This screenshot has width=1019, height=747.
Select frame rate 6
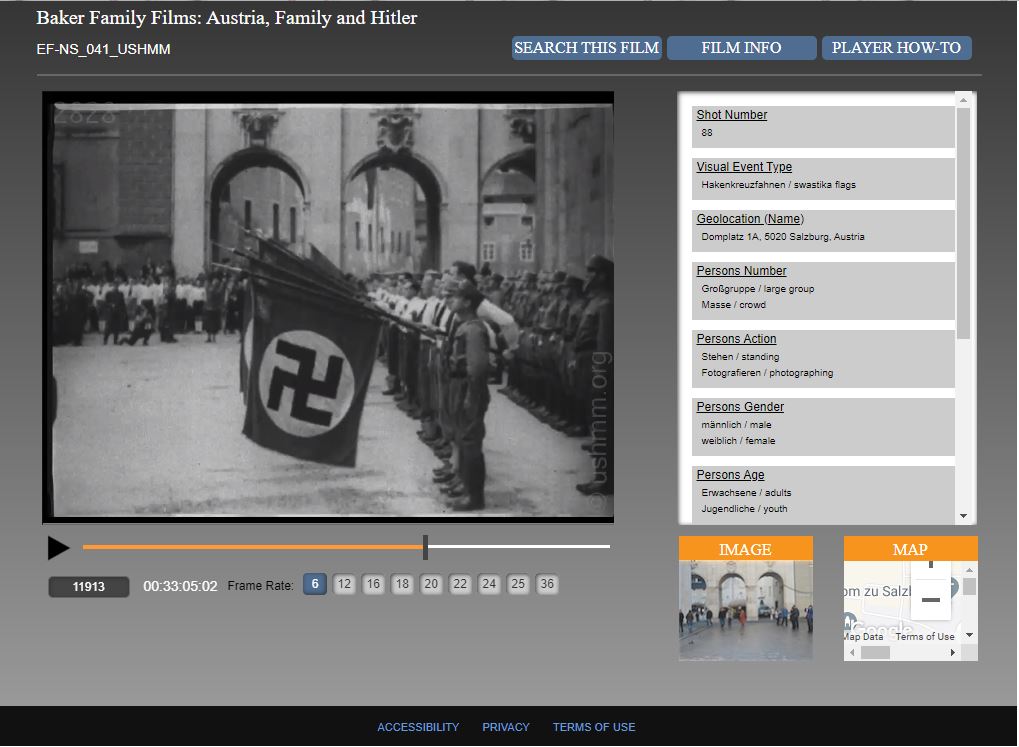[315, 585]
